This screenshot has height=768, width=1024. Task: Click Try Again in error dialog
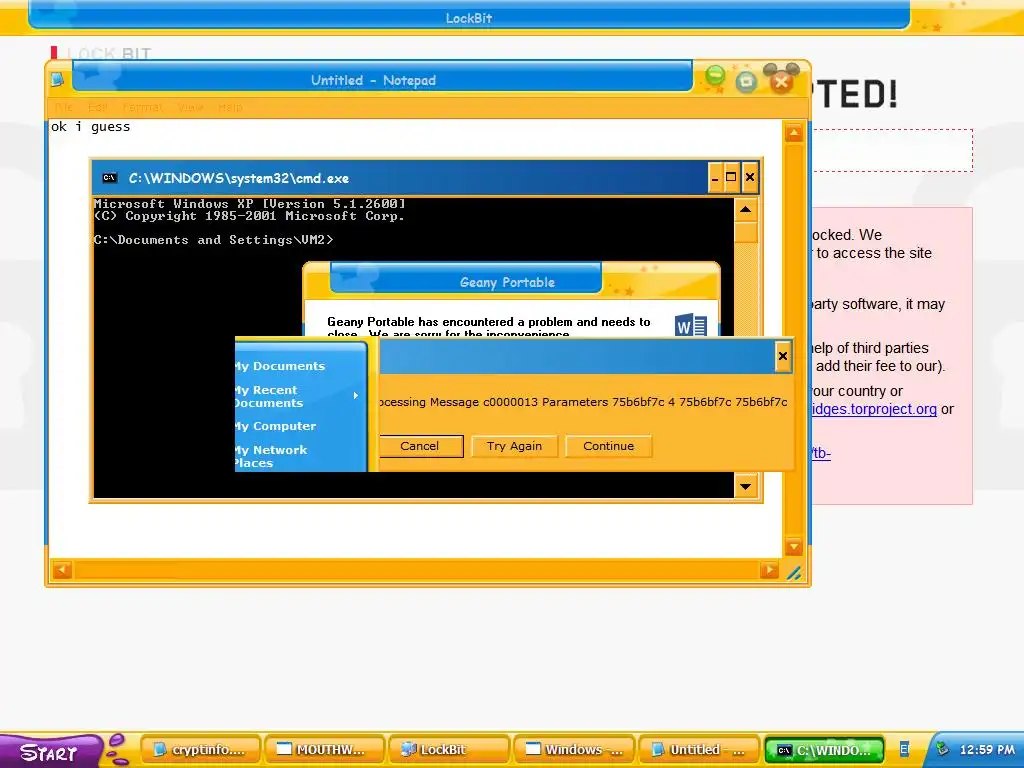click(514, 446)
